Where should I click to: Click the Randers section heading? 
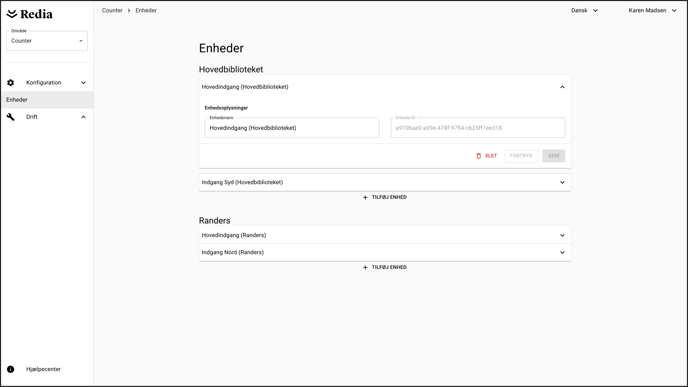point(215,221)
